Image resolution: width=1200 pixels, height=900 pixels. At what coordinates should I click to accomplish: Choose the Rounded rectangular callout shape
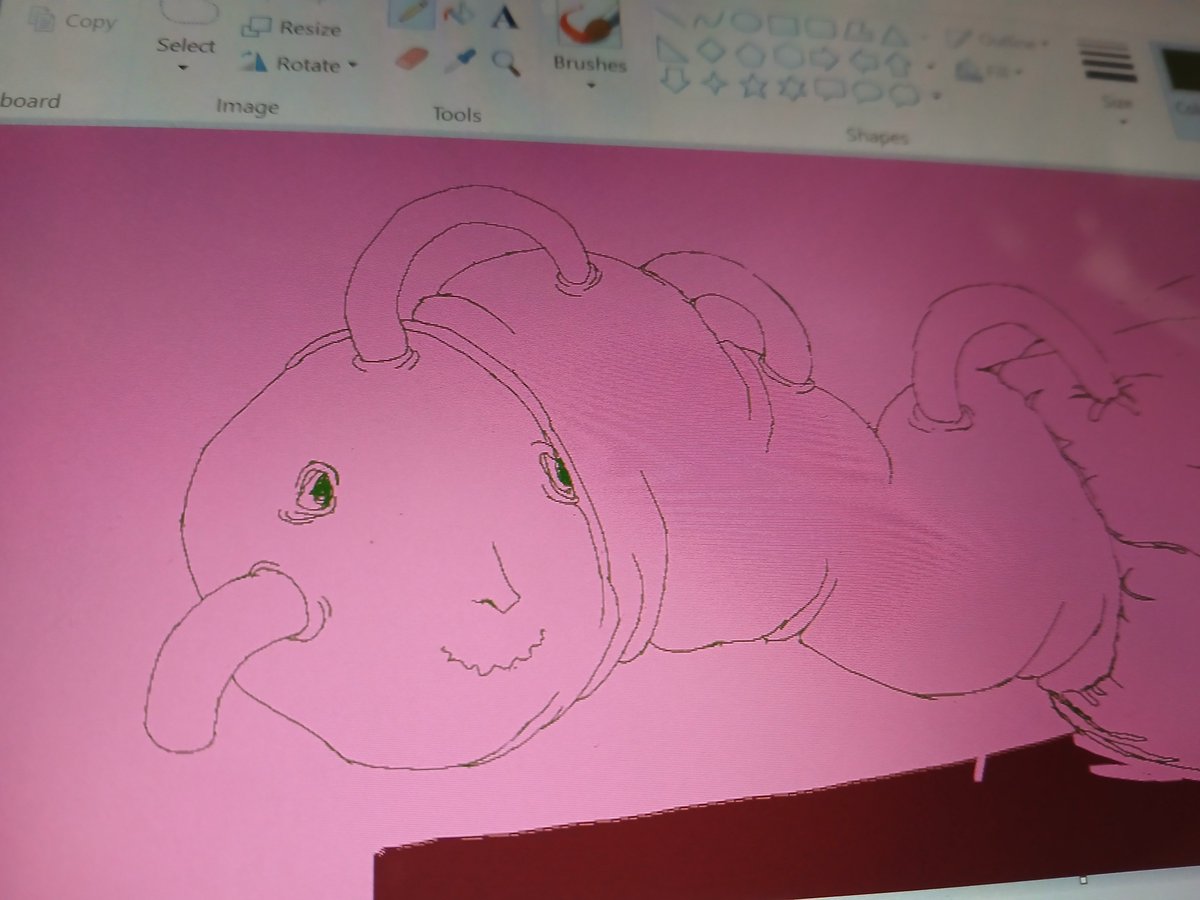click(x=830, y=91)
